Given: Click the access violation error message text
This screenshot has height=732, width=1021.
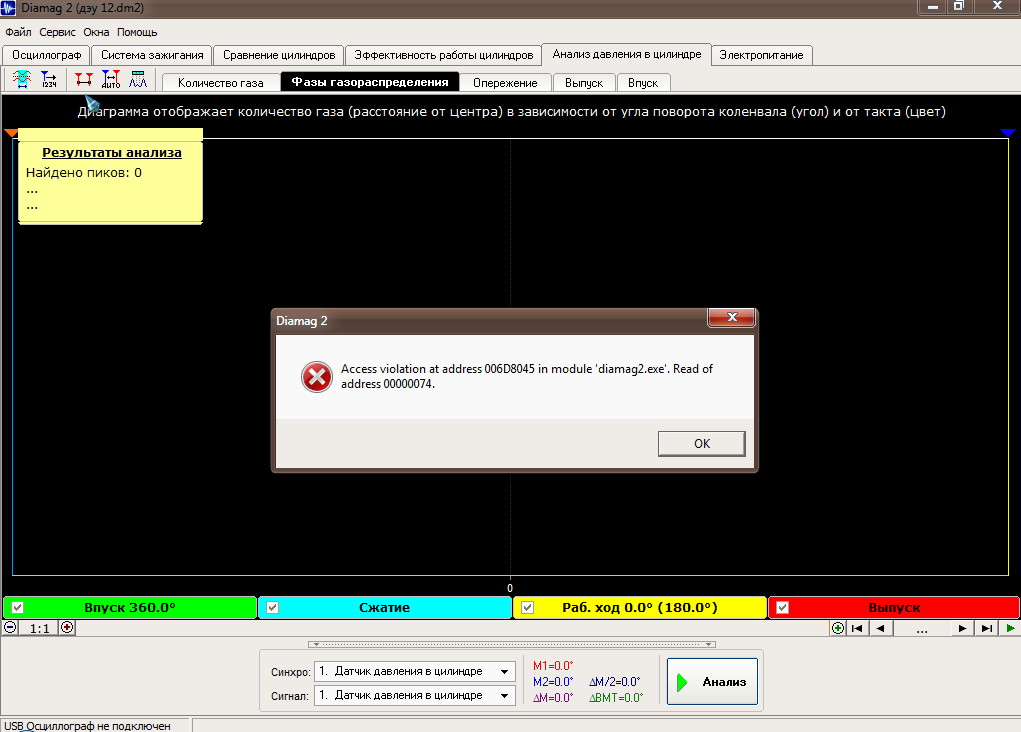Looking at the screenshot, I should (x=527, y=376).
